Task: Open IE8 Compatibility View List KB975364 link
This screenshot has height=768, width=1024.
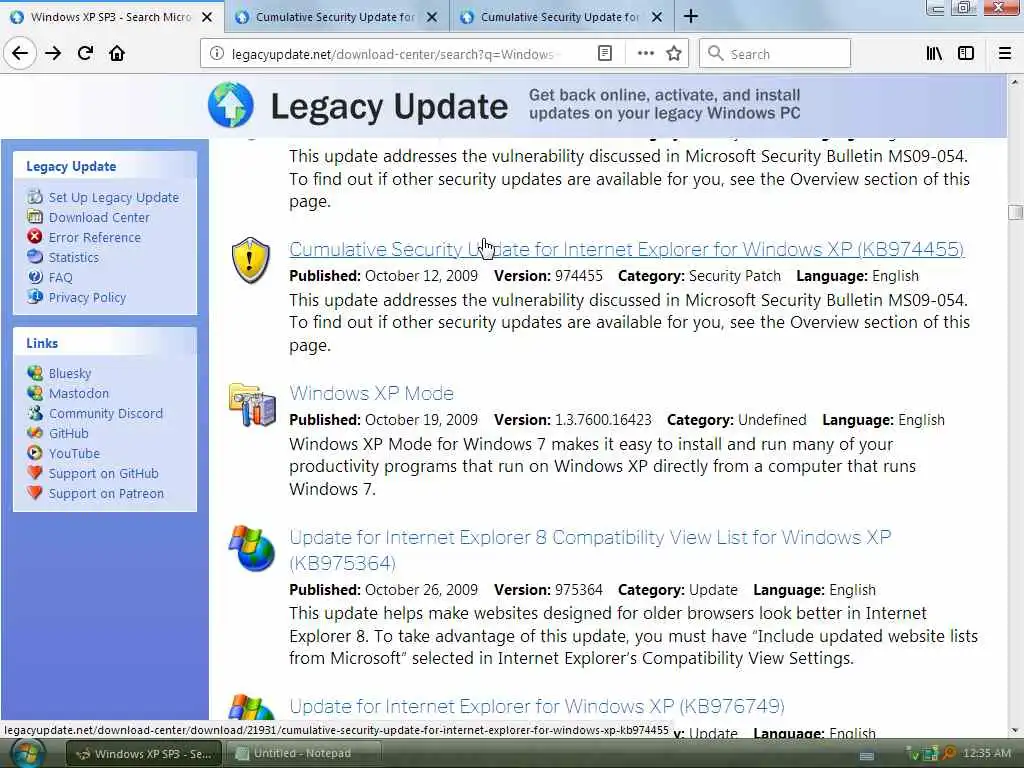Action: [x=590, y=550]
